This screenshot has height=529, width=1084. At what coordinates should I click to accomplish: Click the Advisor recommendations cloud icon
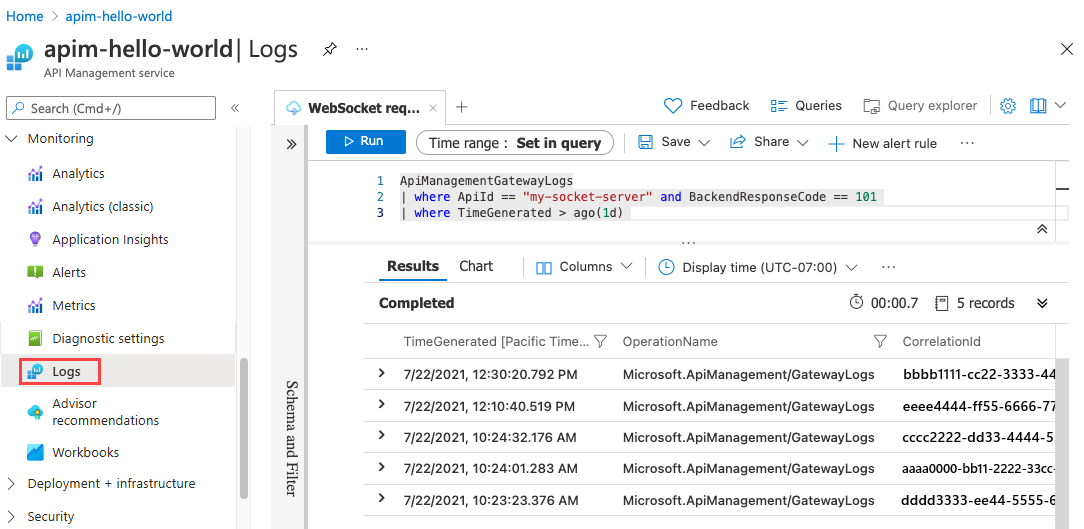tap(35, 412)
